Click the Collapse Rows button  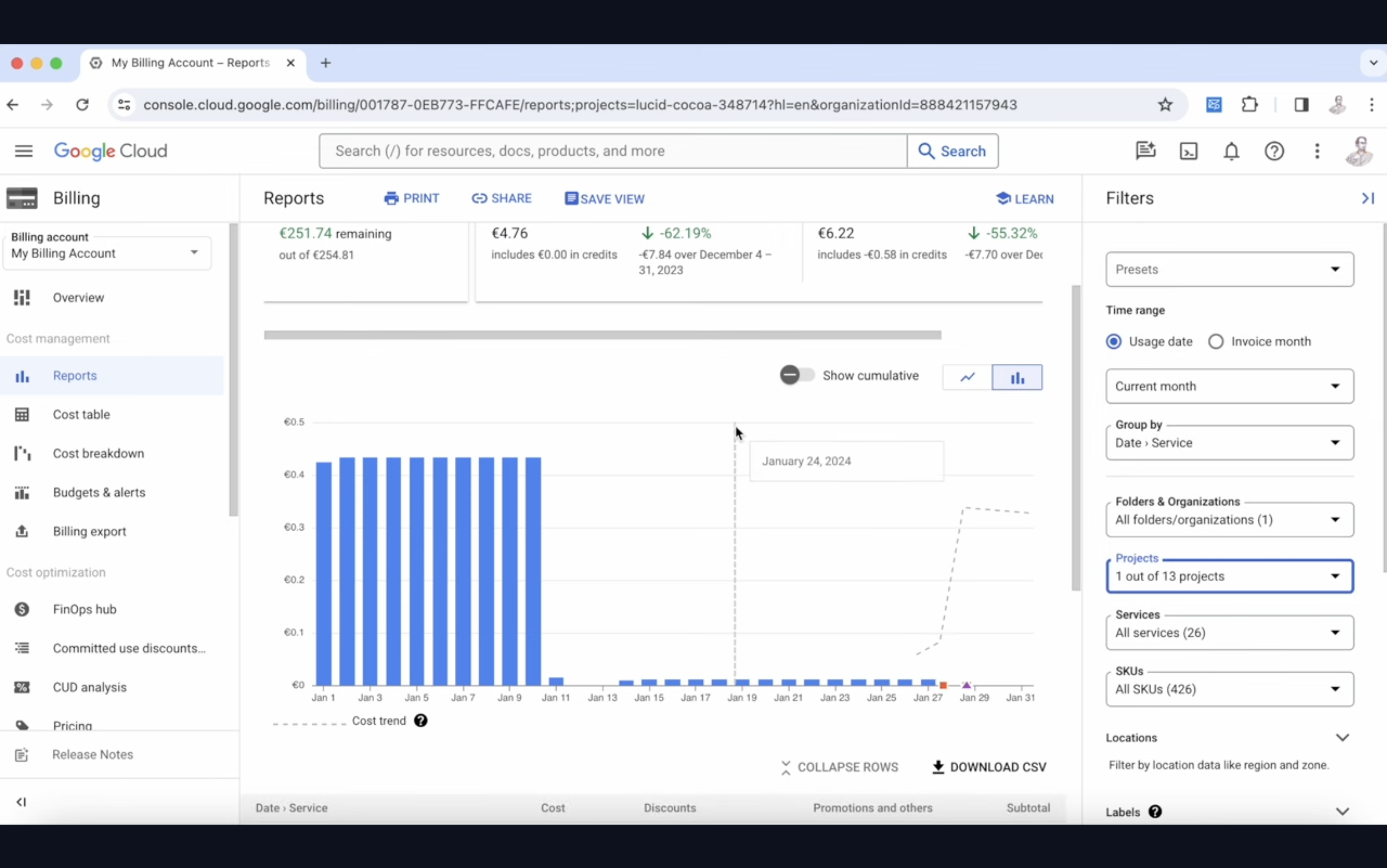840,766
